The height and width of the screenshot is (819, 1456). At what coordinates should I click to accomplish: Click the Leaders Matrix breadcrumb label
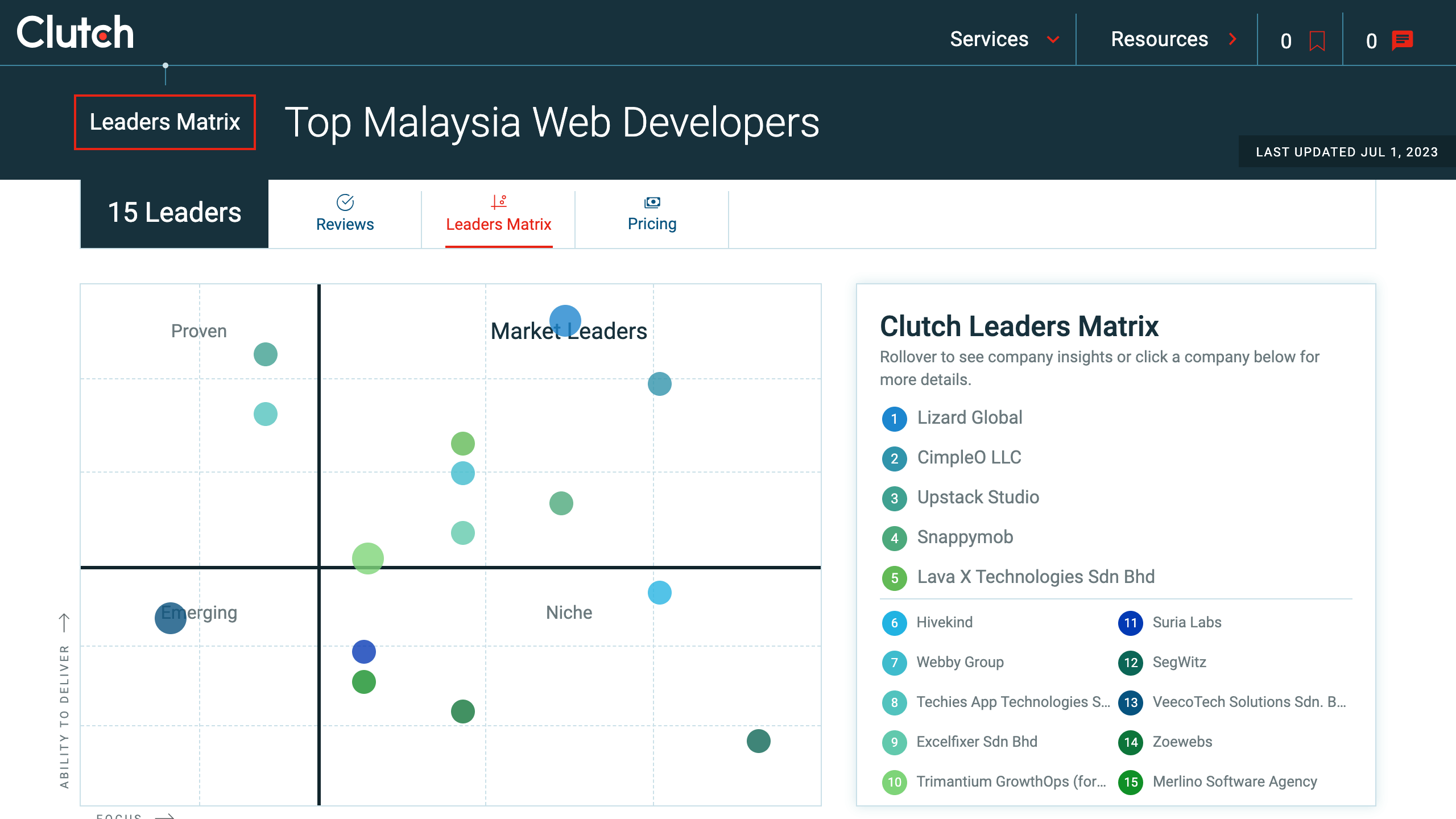(165, 122)
